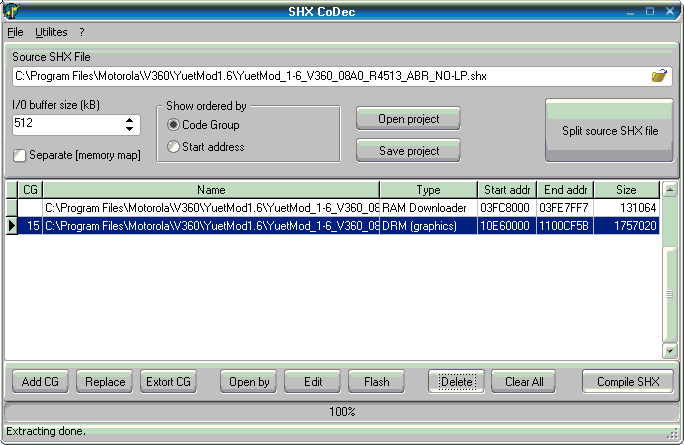Screen dimensions: 684x445
Task: Enable the Separate [memory map] checkbox
Action: pyautogui.click(x=21, y=155)
